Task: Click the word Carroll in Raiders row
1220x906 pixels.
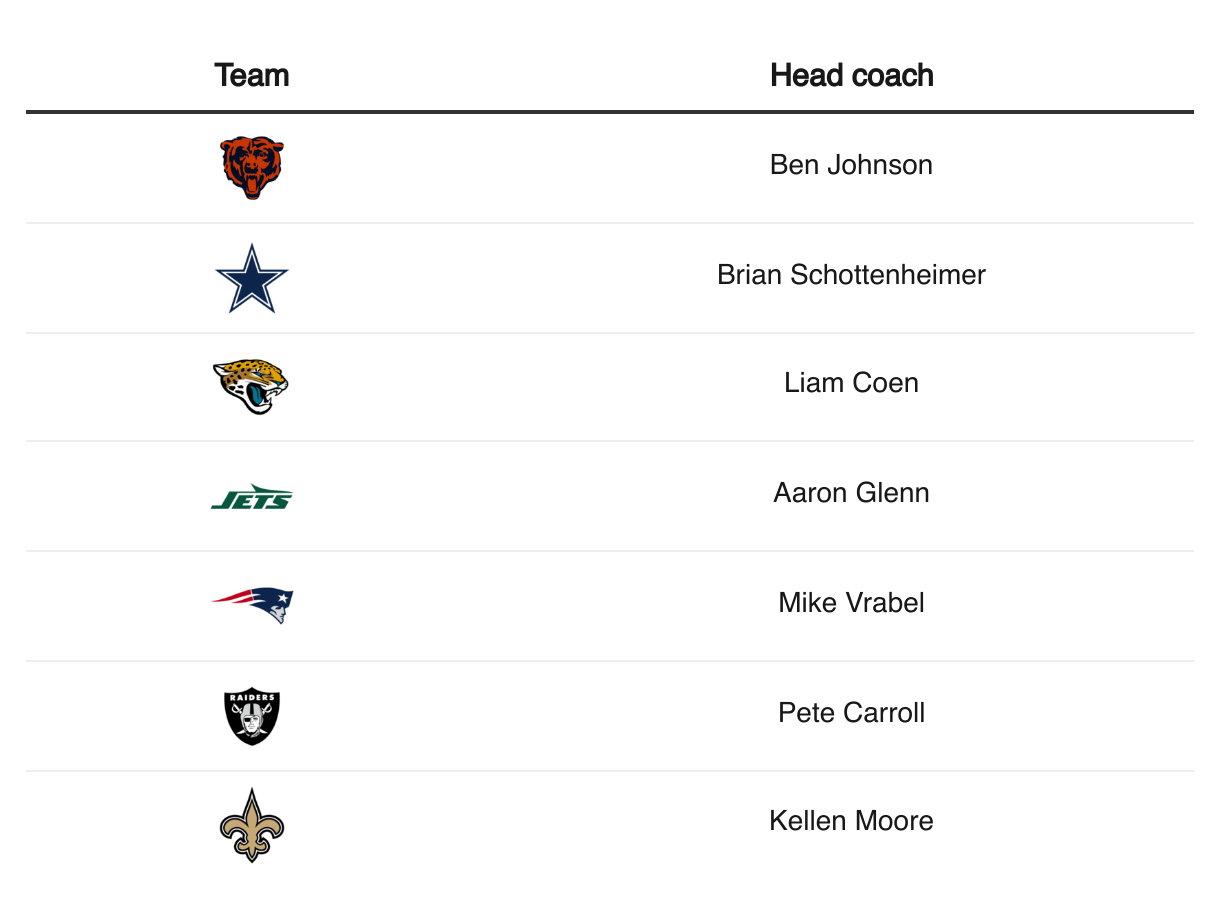Action: (882, 713)
